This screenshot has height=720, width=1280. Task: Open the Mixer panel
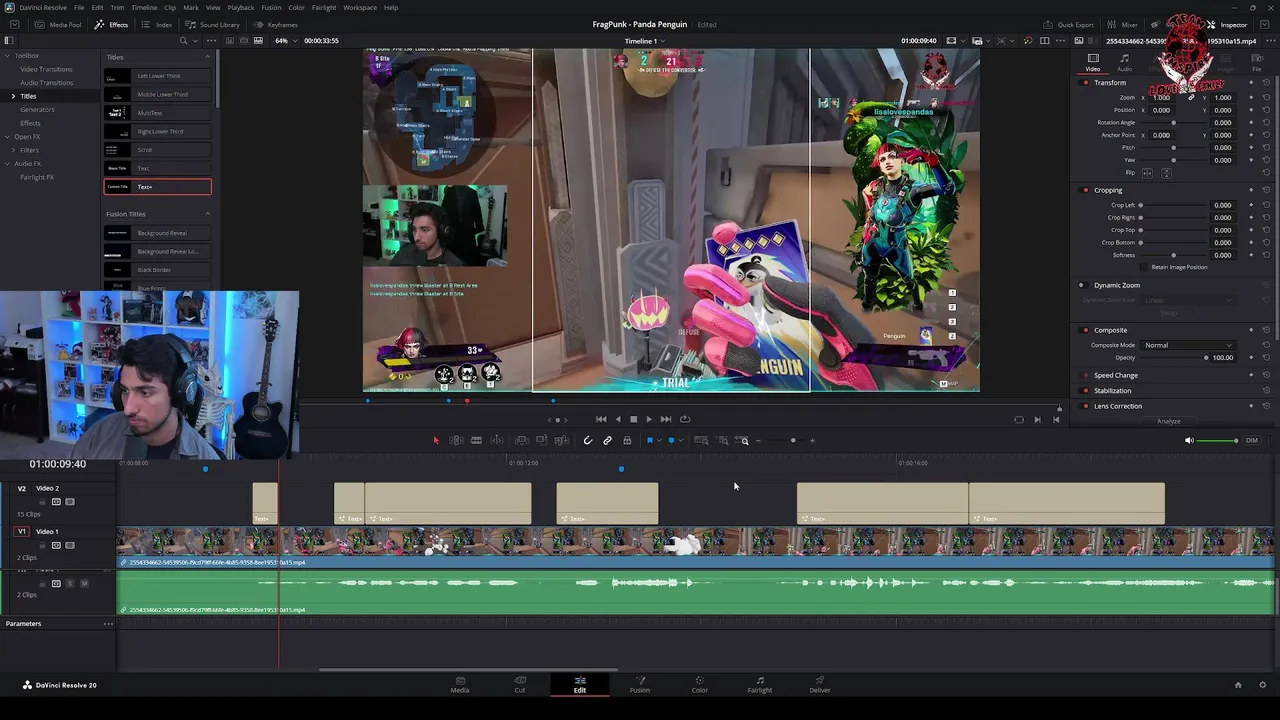coord(1123,24)
